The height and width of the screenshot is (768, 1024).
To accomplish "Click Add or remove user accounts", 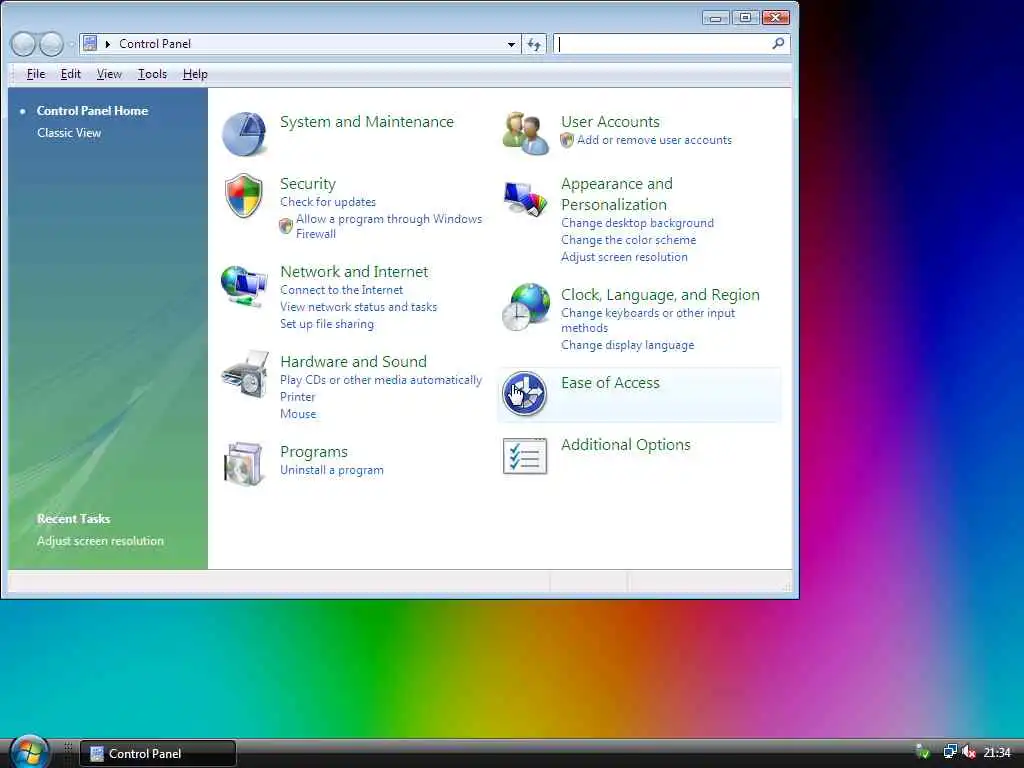I will click(x=654, y=140).
